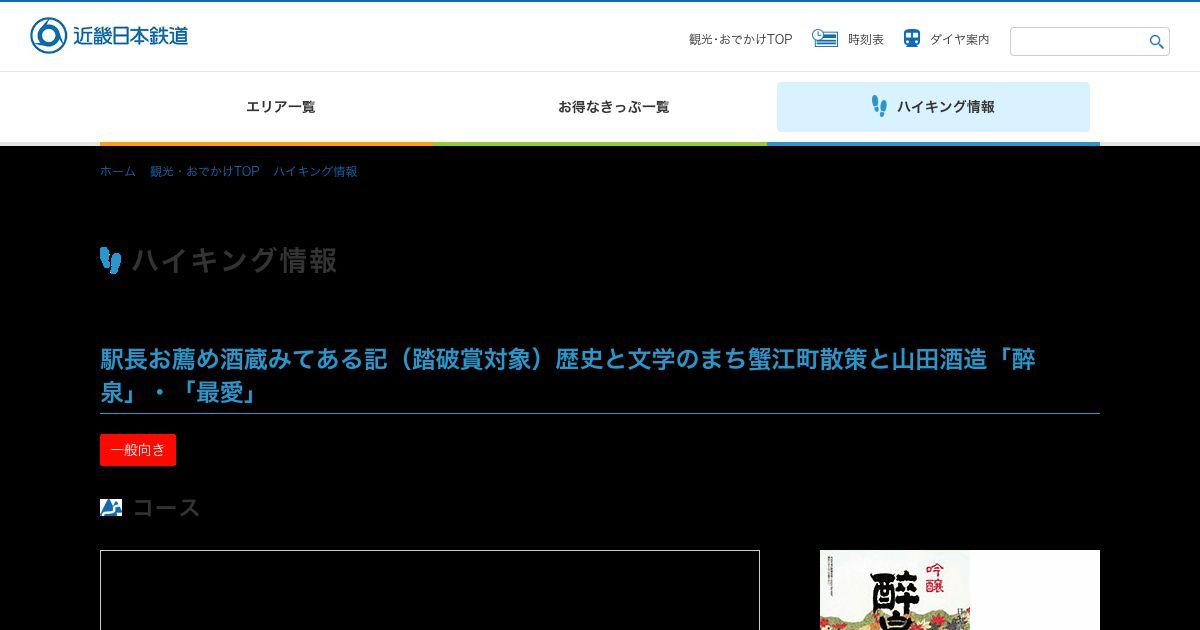Click the Kintetsu Railway logo
Image resolution: width=1200 pixels, height=630 pixels.
coord(109,36)
